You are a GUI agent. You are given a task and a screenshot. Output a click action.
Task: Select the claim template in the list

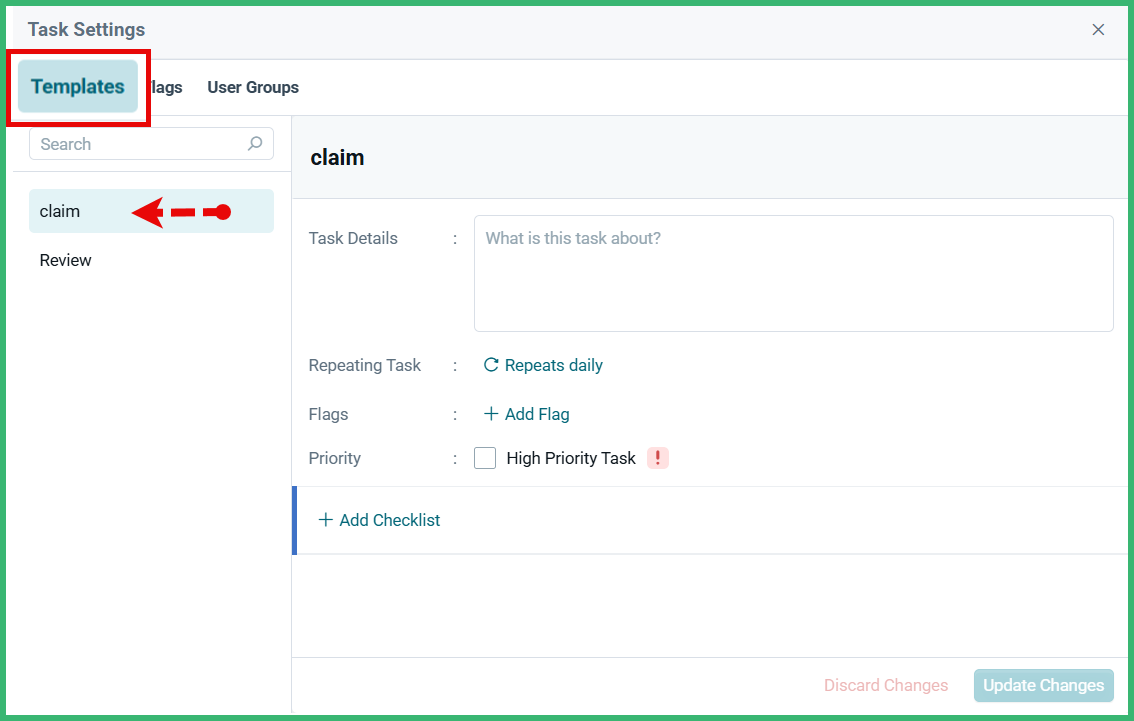pos(151,211)
